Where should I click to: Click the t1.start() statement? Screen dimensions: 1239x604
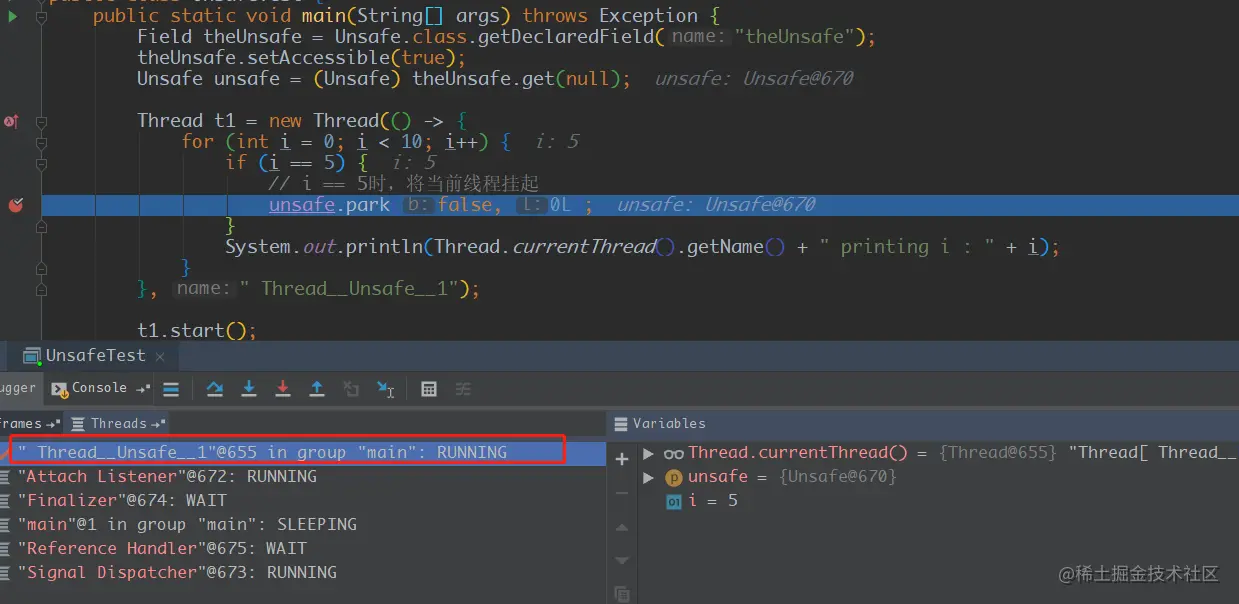tap(197, 331)
